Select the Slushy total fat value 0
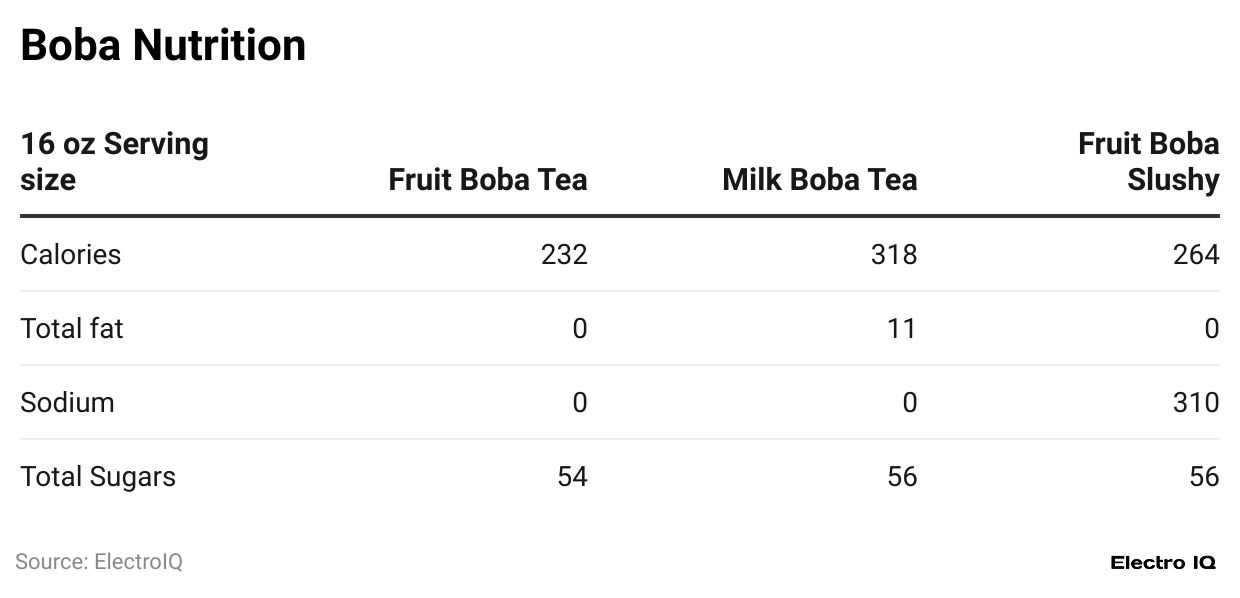This screenshot has width=1240, height=598. coord(1212,329)
